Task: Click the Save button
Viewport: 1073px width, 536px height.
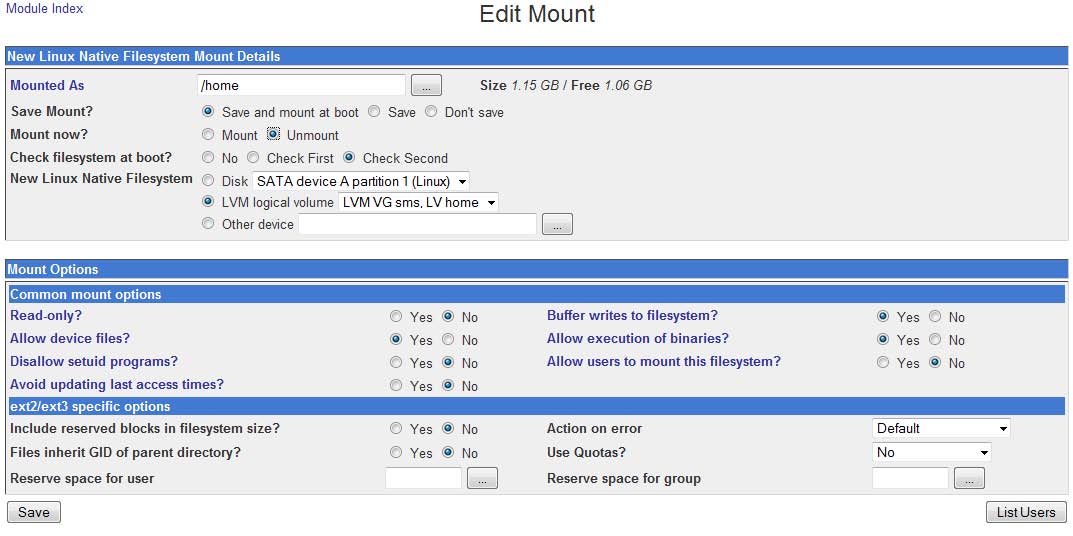Action: [x=34, y=513]
